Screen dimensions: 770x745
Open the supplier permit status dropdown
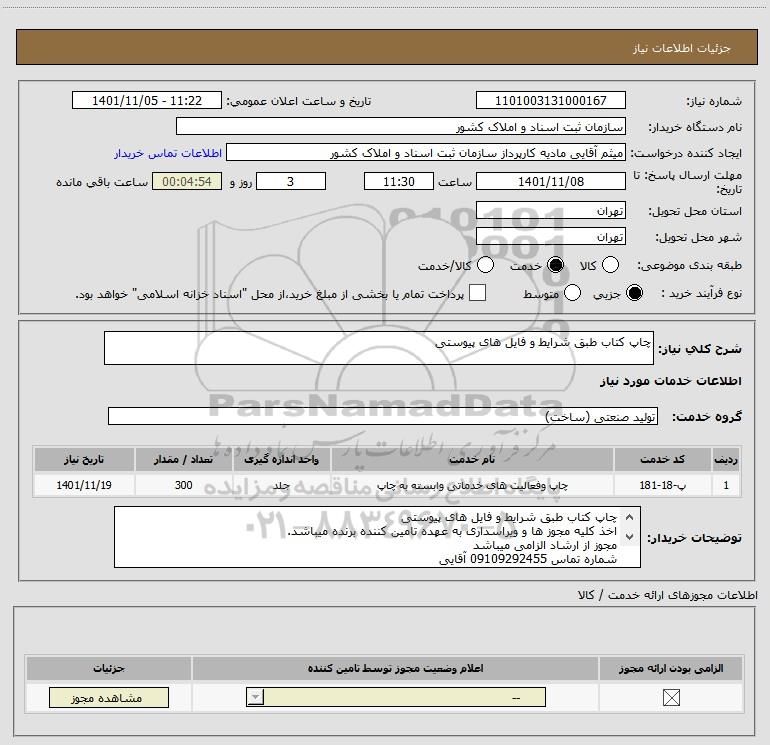tap(395, 697)
